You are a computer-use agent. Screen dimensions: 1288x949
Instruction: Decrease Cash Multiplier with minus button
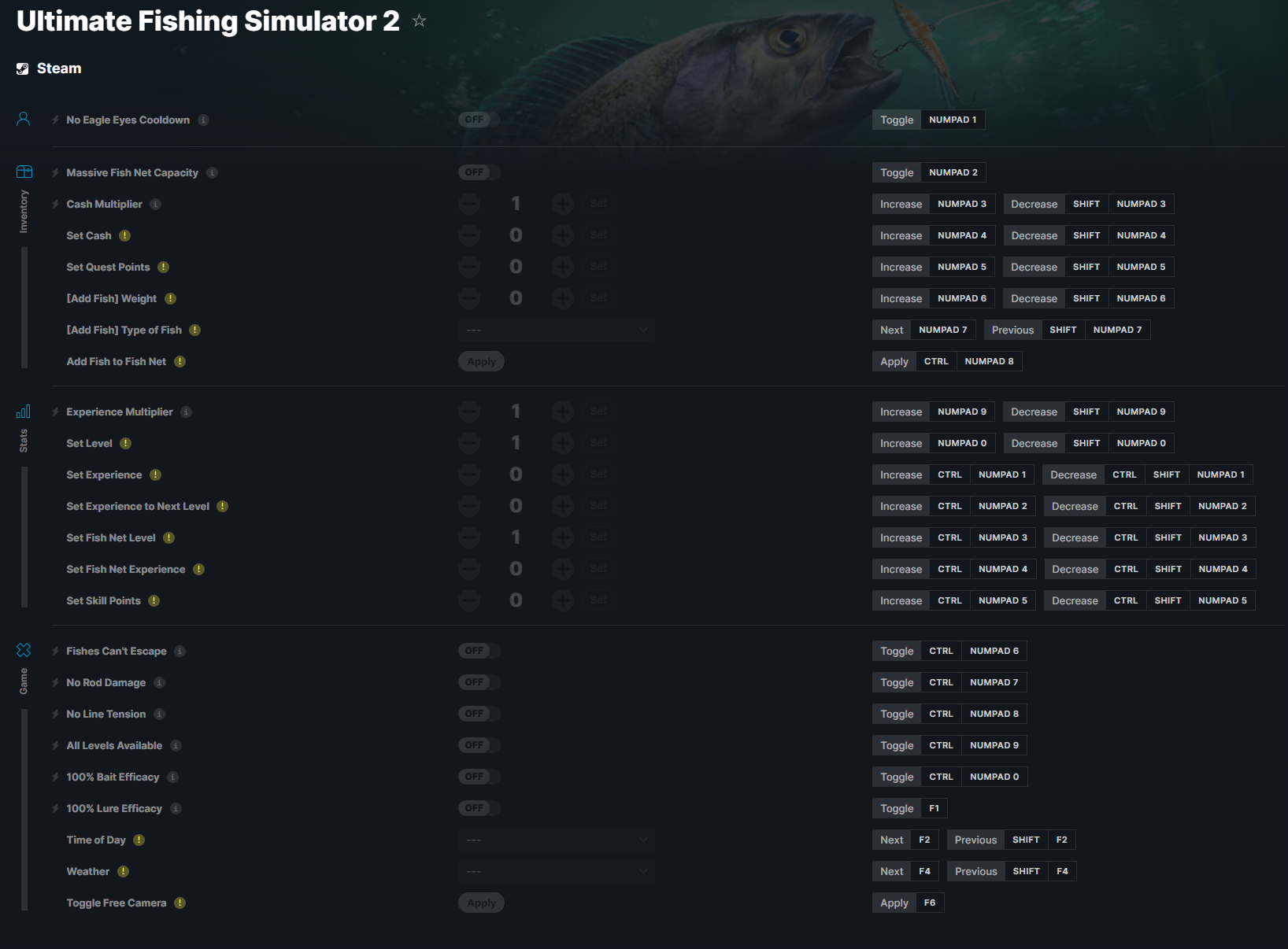coord(469,204)
